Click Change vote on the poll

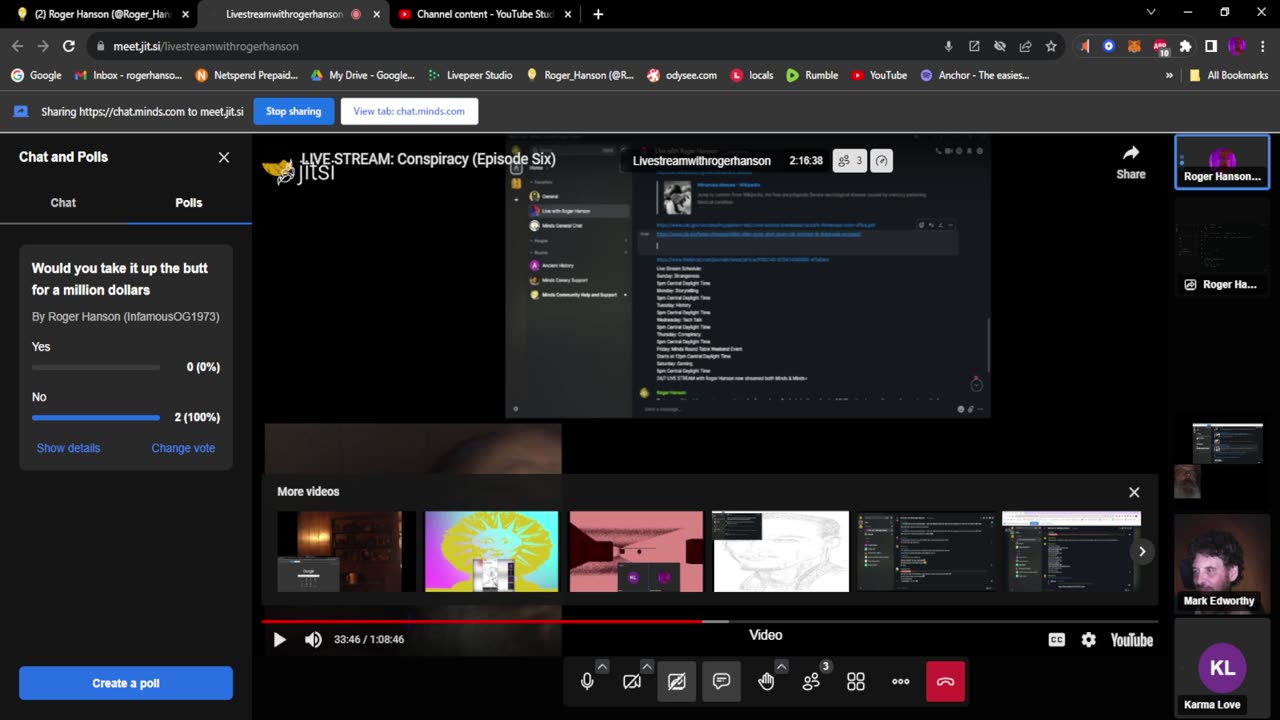[183, 448]
